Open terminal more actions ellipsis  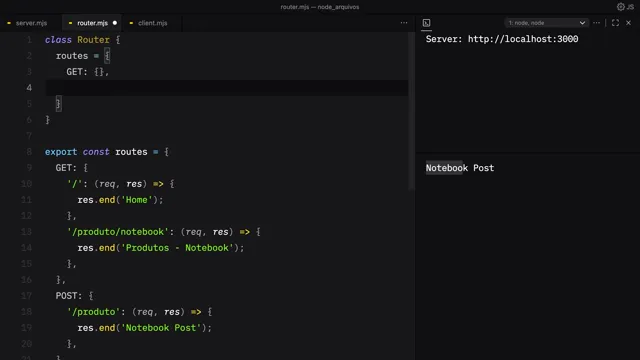pyautogui.click(x=596, y=23)
